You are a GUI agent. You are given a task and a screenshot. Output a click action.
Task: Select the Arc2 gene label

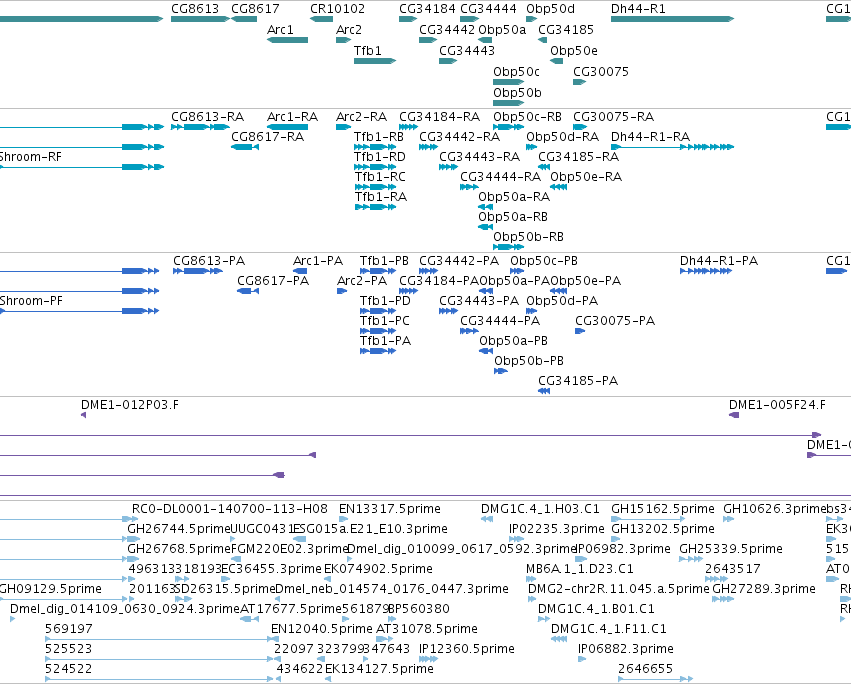(x=349, y=30)
